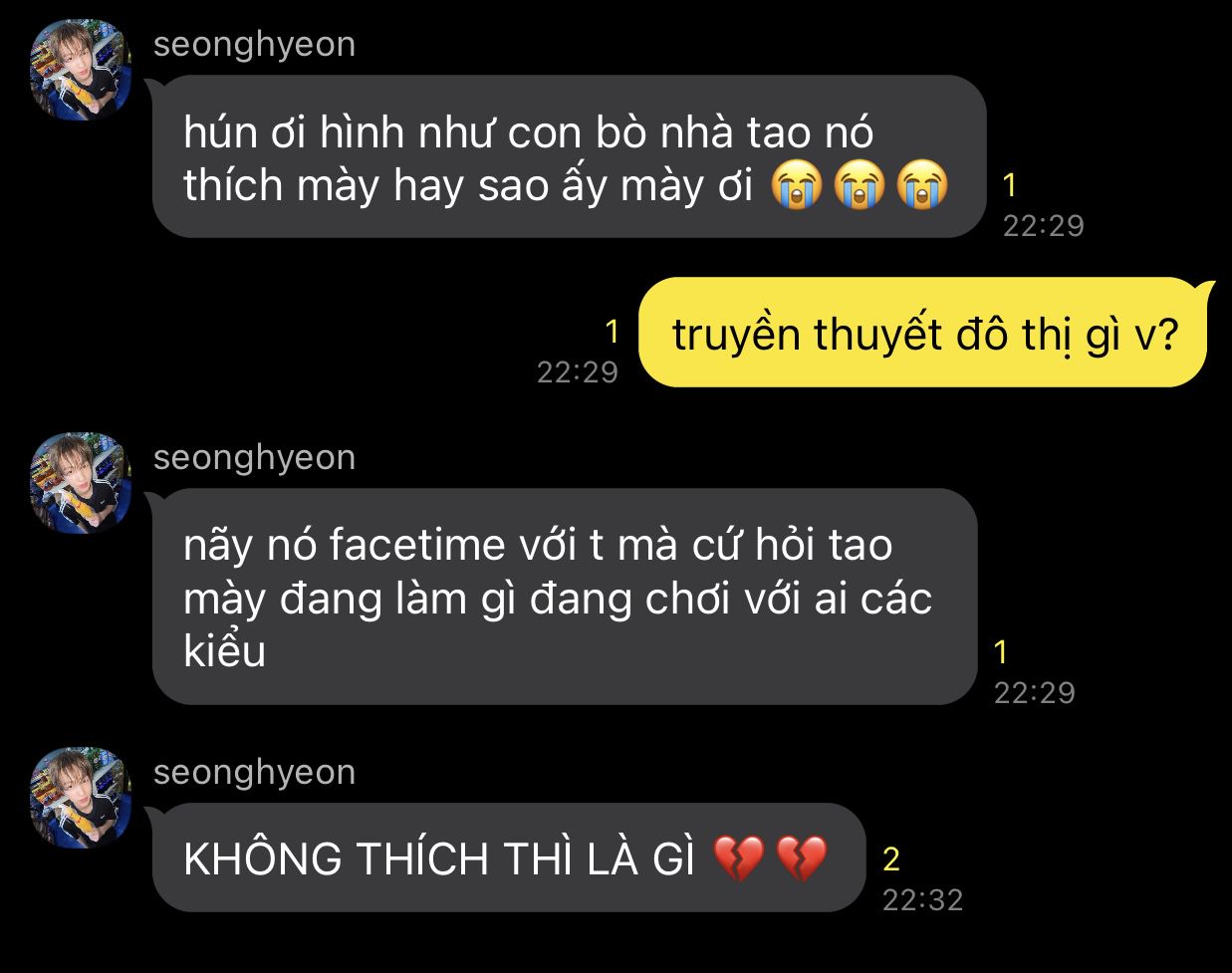1232x973 pixels.
Task: Tap the middle crying emoji in first message
Action: pyautogui.click(x=861, y=186)
